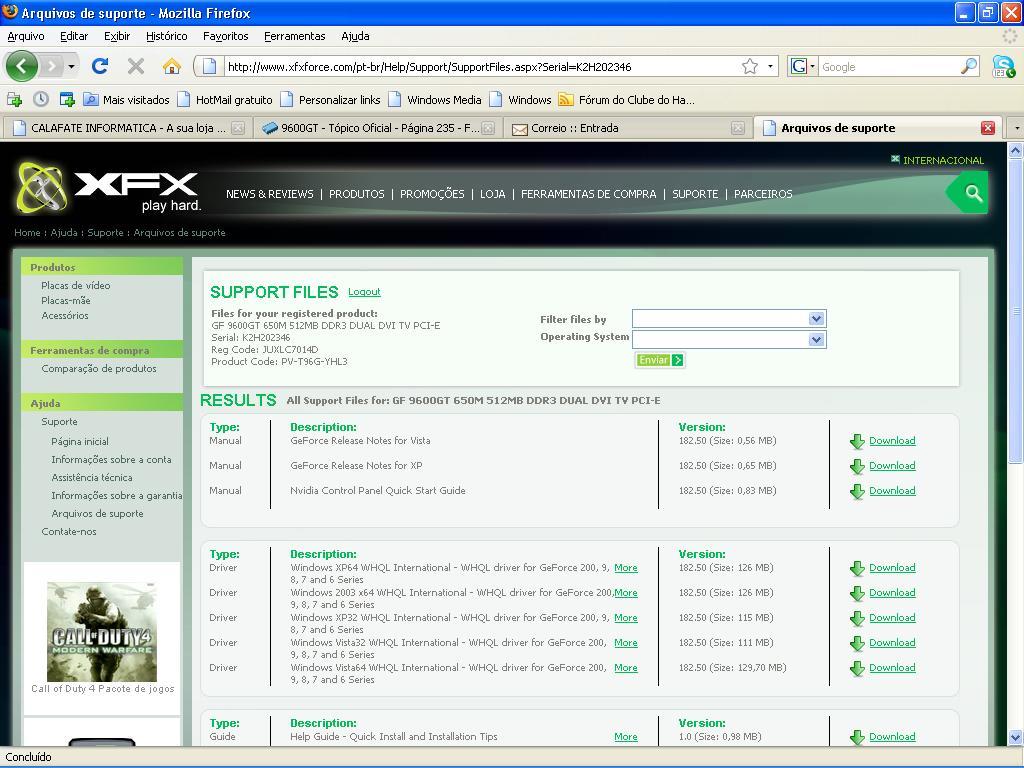Click the INTERNACIONAL link
1024x768 pixels.
[x=943, y=160]
